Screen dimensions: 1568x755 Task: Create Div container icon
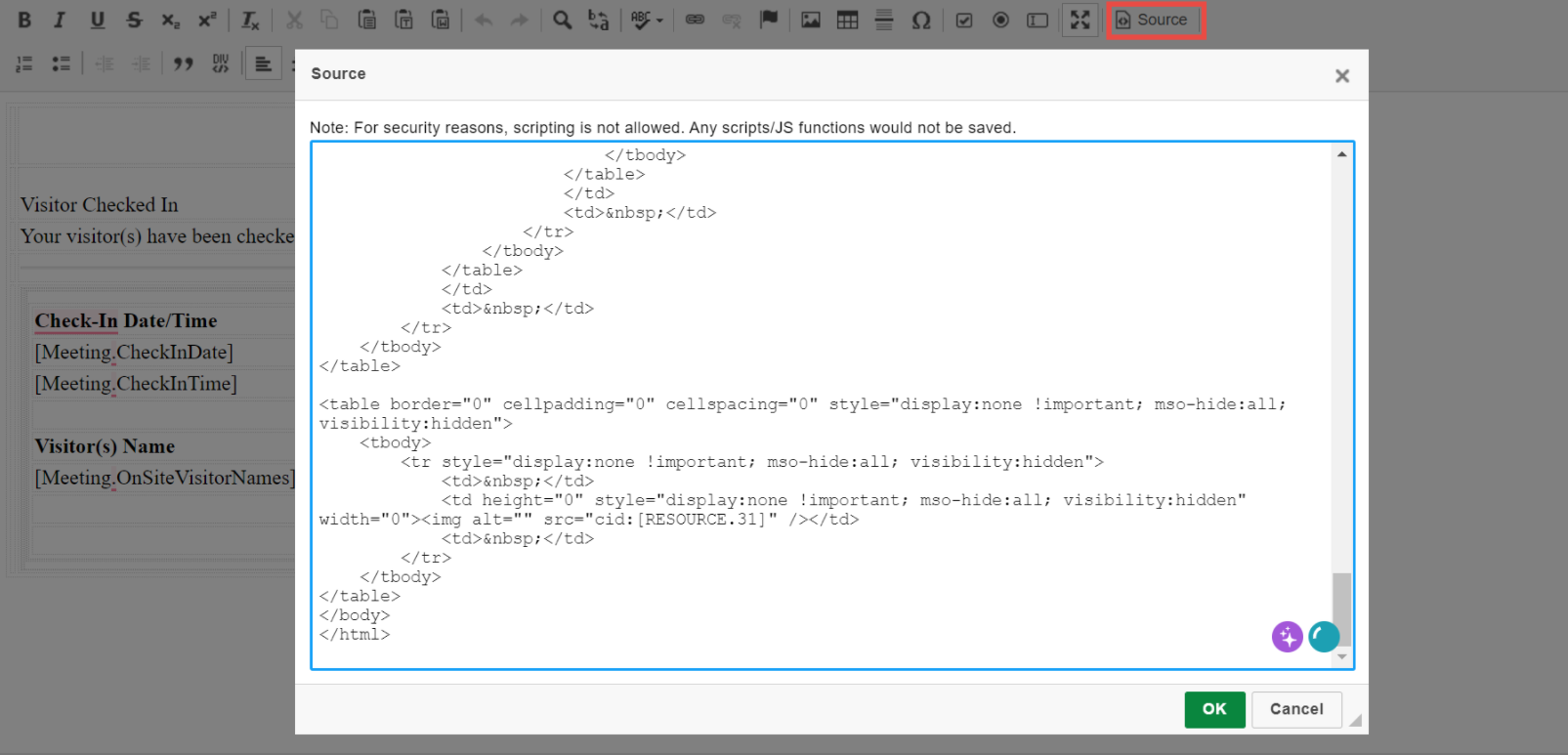(x=220, y=63)
